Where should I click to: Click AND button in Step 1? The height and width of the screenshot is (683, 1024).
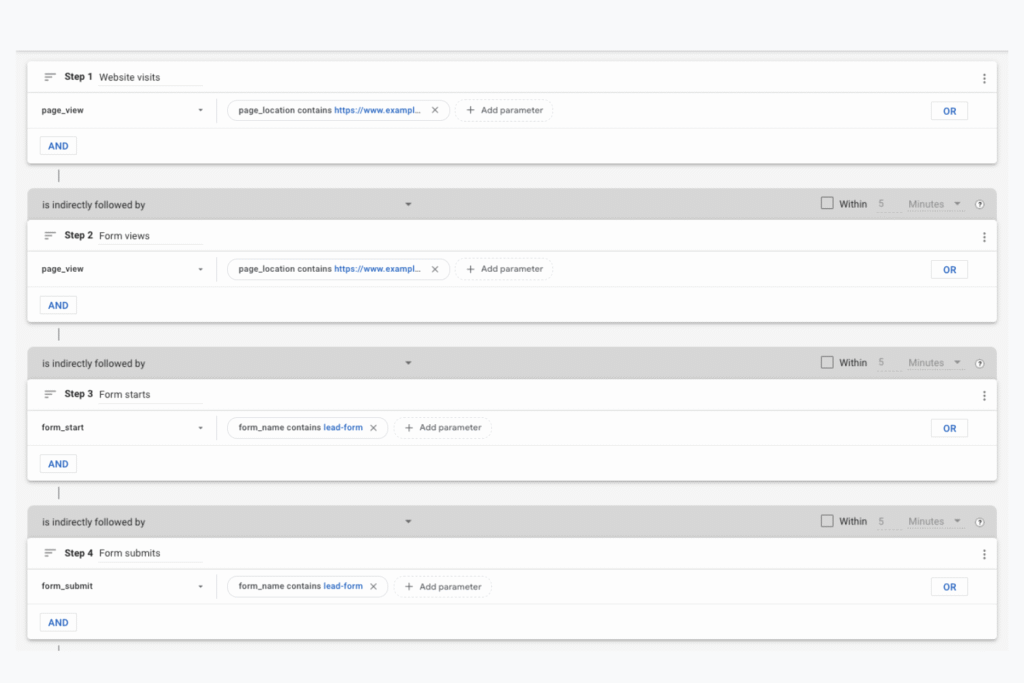click(x=58, y=146)
